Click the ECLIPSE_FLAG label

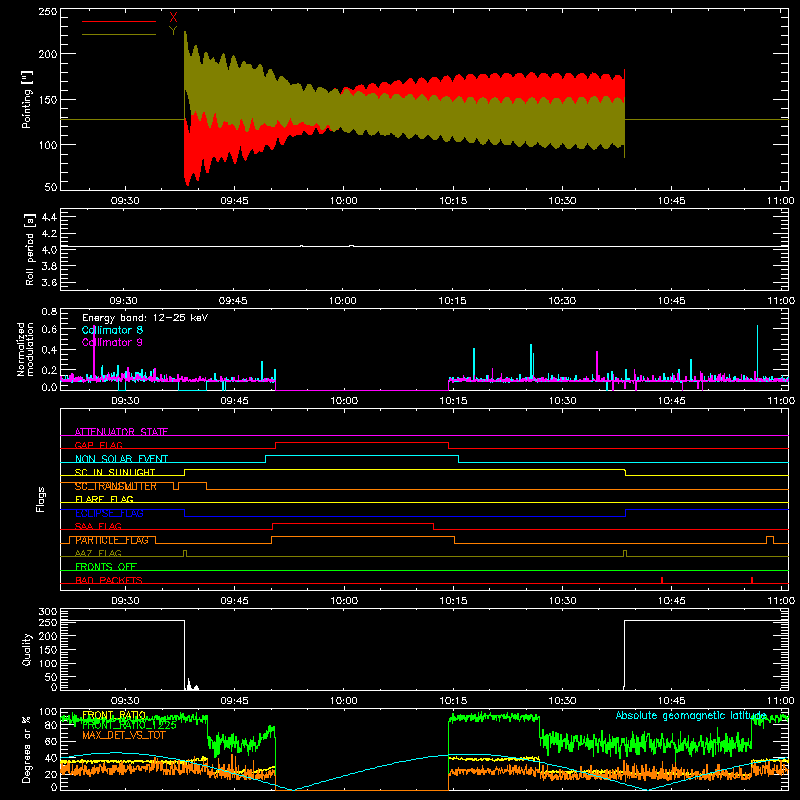point(109,513)
